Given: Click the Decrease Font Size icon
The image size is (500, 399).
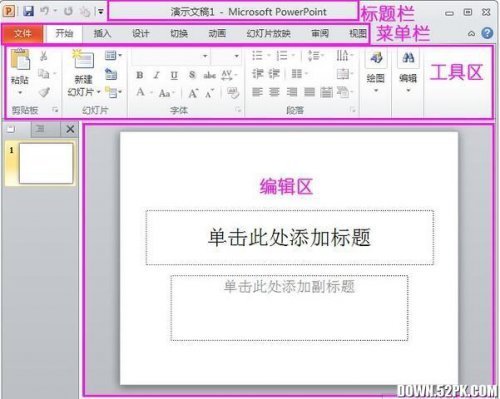Looking at the screenshot, I should (210, 94).
